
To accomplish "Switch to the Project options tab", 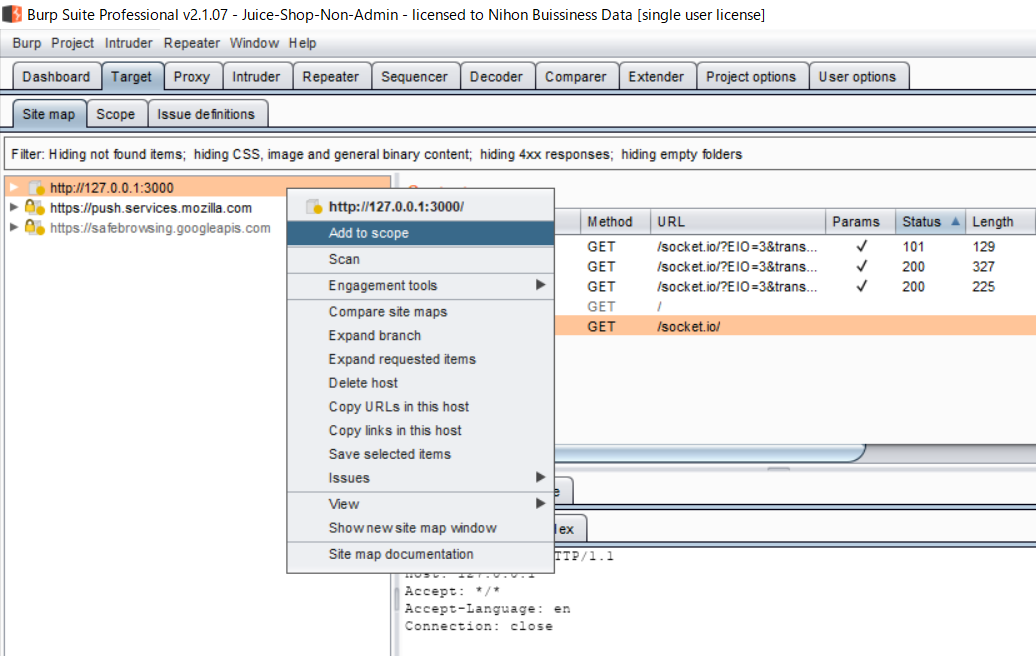I will pos(751,77).
